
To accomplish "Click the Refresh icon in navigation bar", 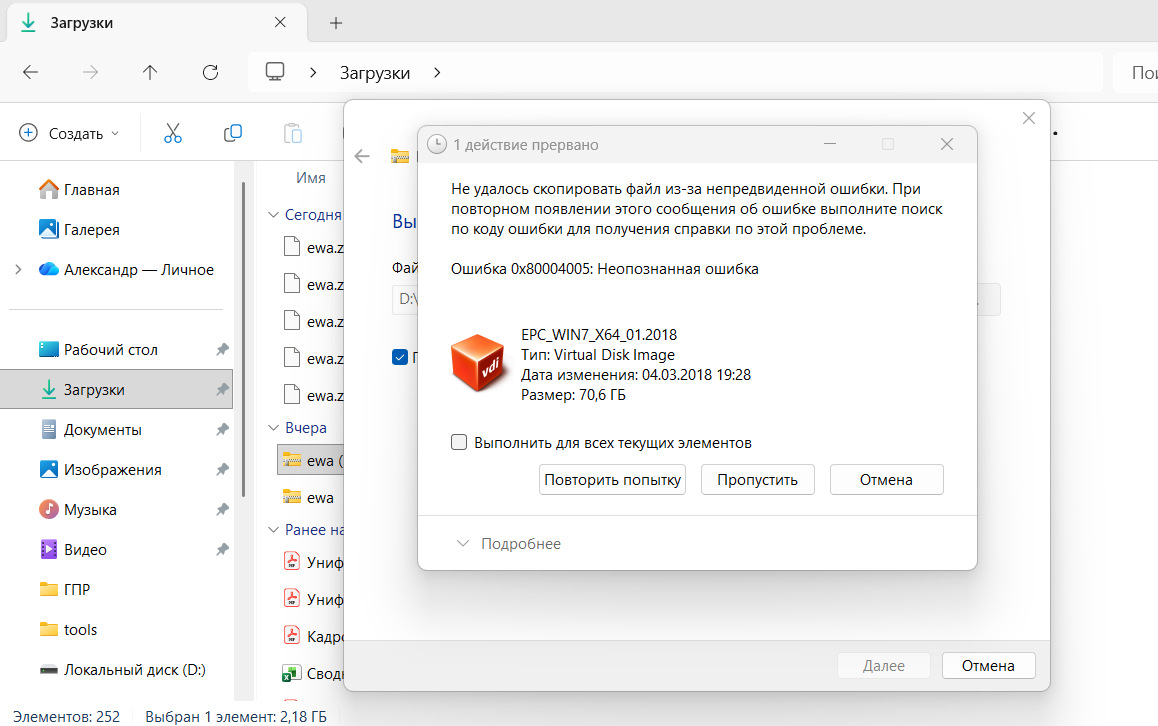I will (x=210, y=72).
